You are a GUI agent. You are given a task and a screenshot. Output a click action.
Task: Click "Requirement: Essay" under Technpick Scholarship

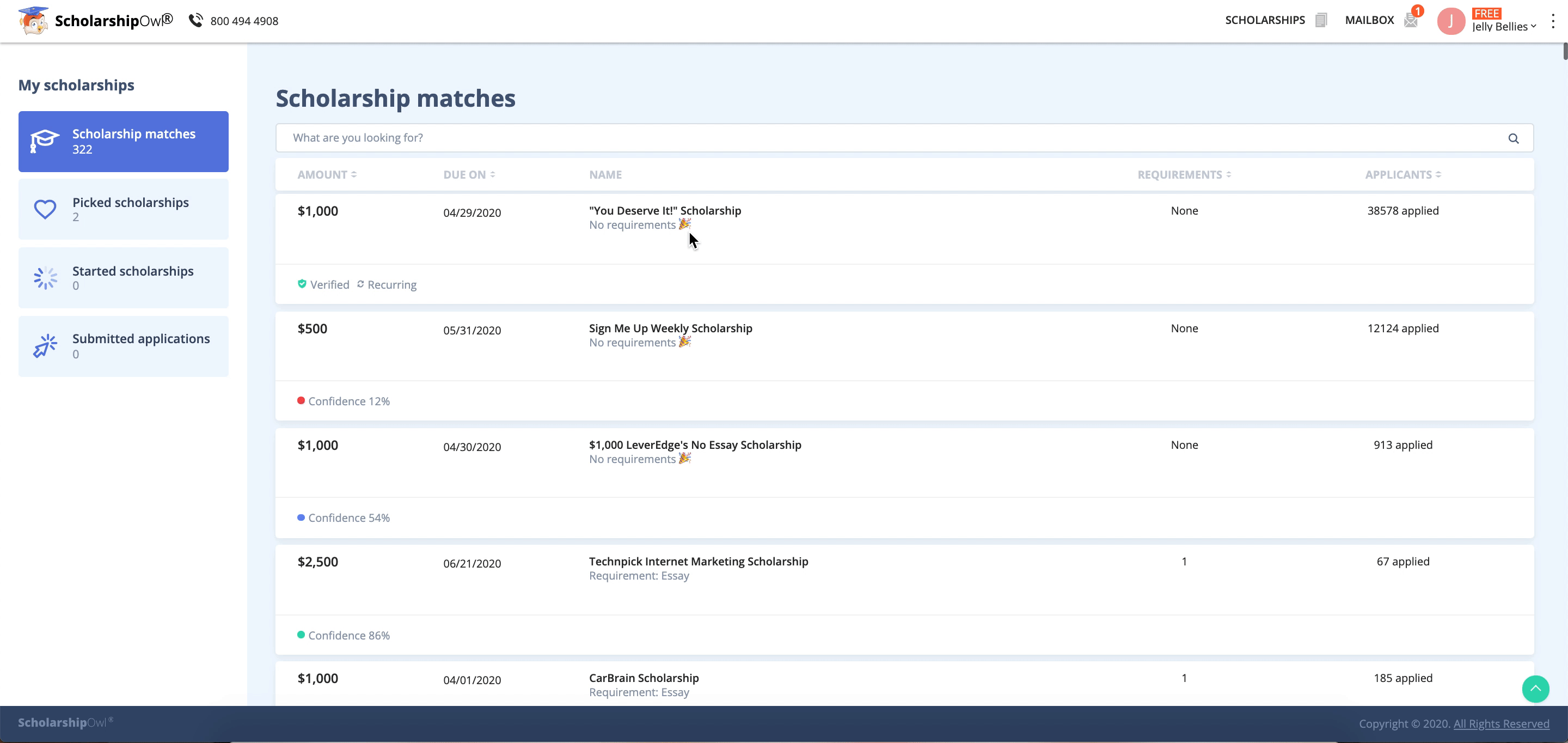639,576
